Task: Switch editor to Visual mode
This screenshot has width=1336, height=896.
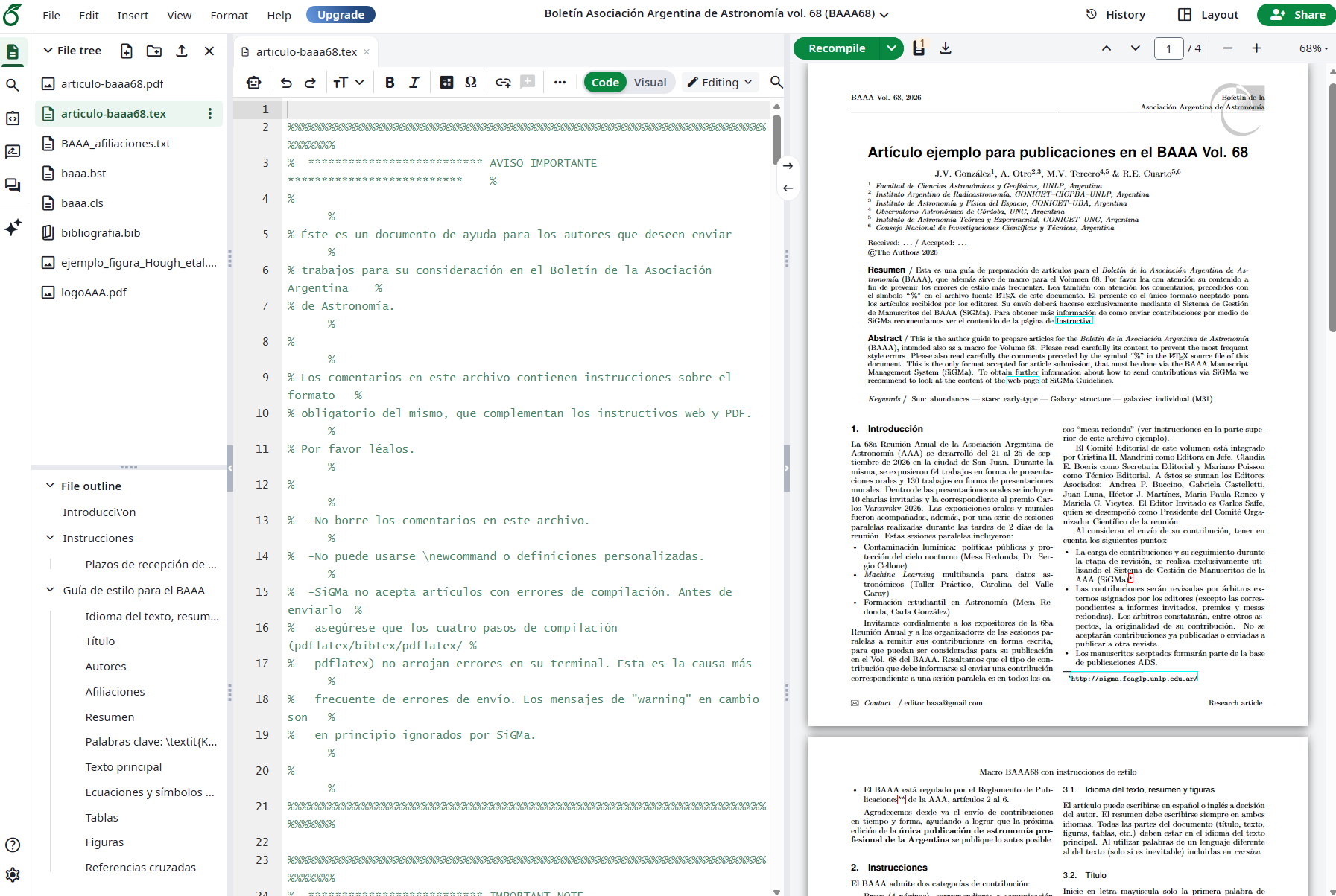Action: click(x=650, y=83)
